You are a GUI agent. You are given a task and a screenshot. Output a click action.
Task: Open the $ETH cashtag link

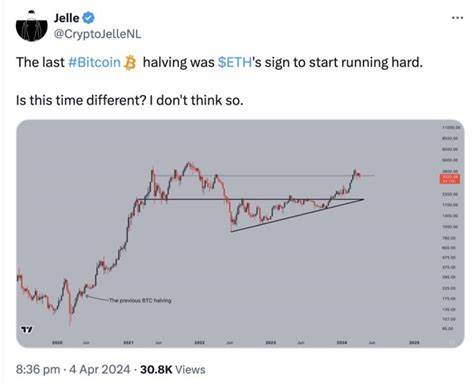(x=234, y=63)
